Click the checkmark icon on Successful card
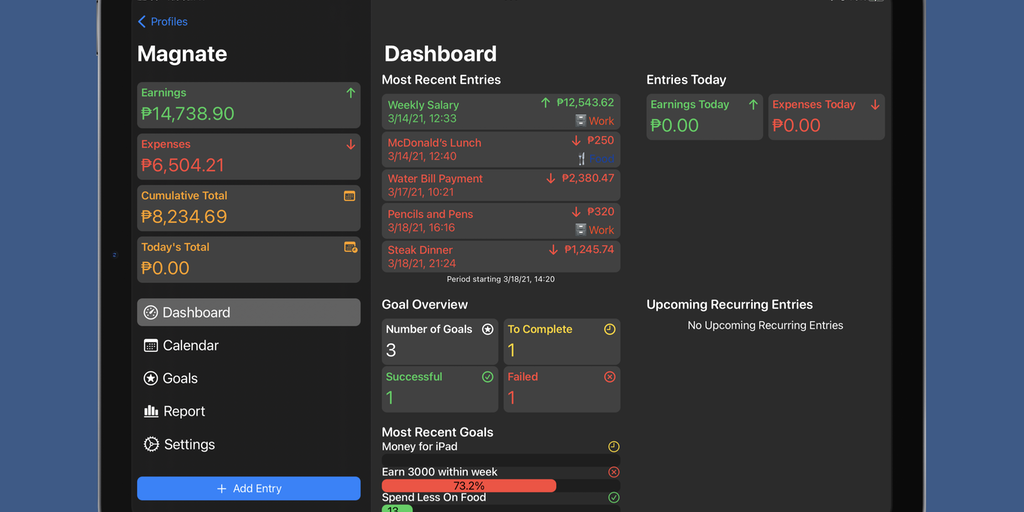The image size is (1024, 512). coord(487,377)
